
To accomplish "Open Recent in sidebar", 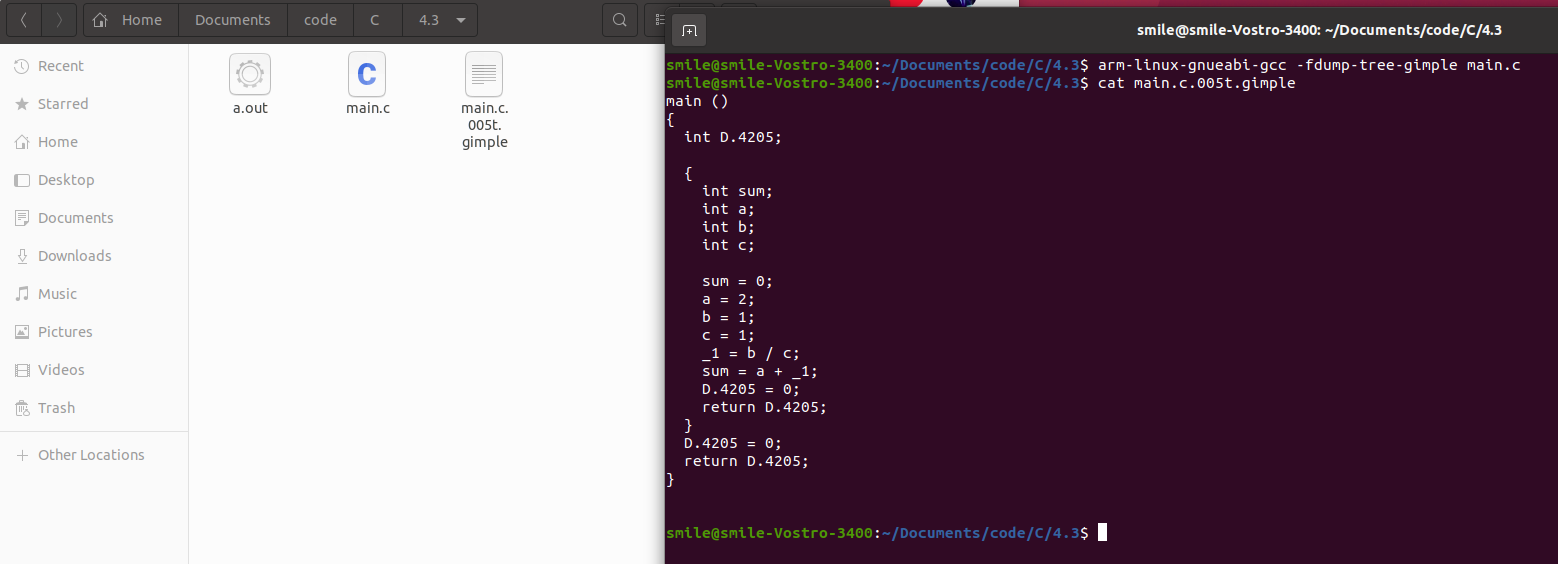I will pyautogui.click(x=94, y=66).
